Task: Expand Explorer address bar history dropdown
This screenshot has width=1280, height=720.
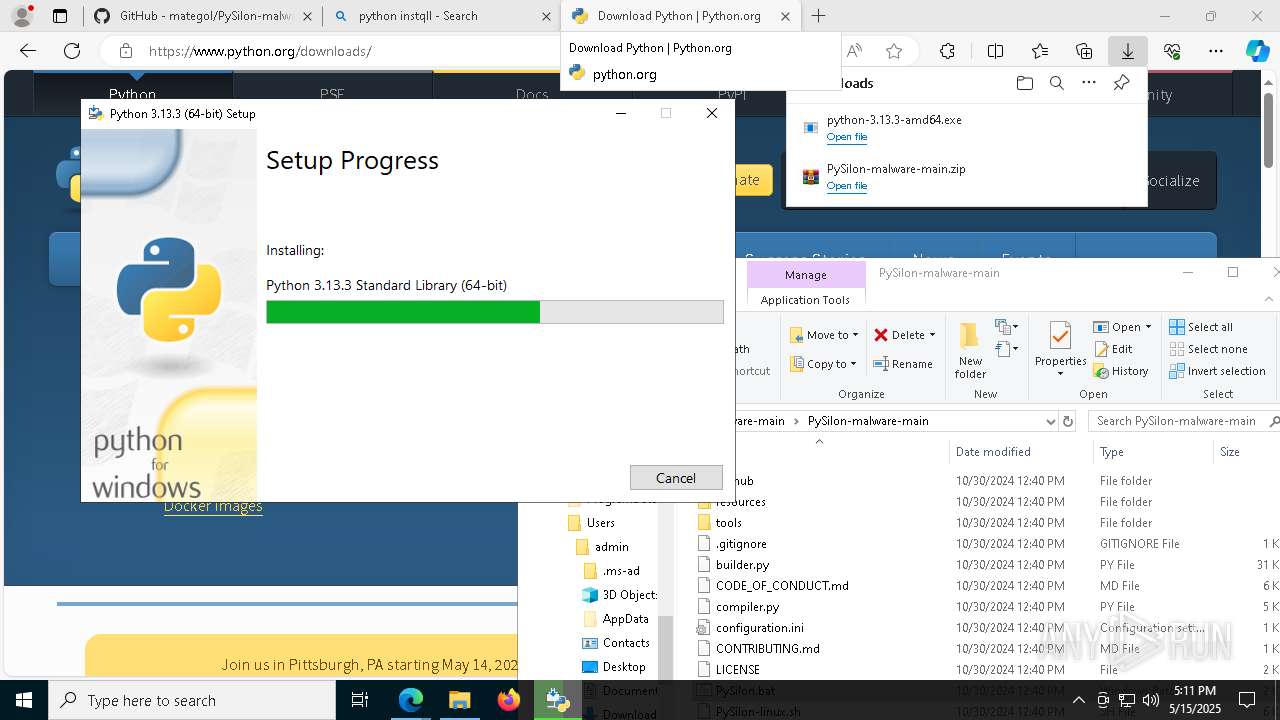Action: click(1050, 421)
